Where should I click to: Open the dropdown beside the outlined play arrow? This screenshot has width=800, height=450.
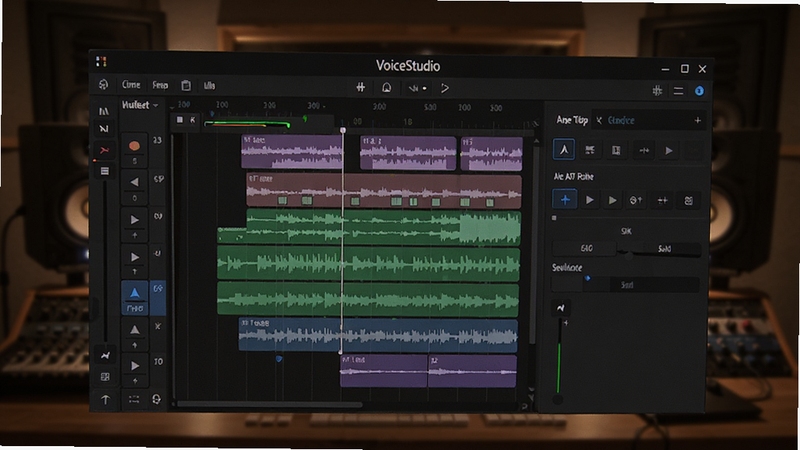pyautogui.click(x=418, y=88)
